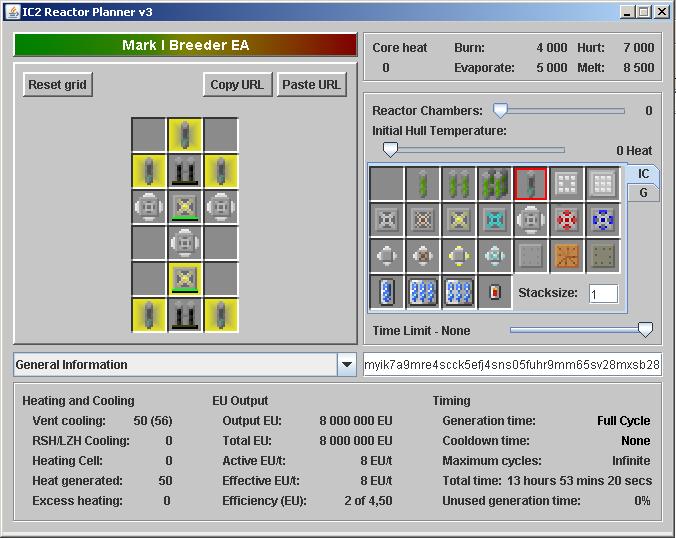676x538 pixels.
Task: Choose the empty eraser slot in the palette
Action: click(x=387, y=184)
